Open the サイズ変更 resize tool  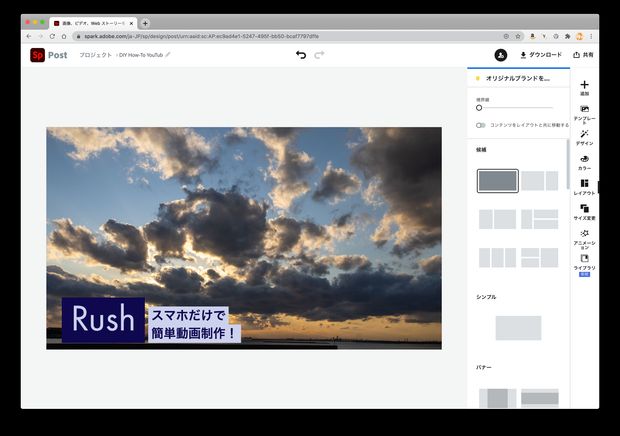(x=584, y=212)
